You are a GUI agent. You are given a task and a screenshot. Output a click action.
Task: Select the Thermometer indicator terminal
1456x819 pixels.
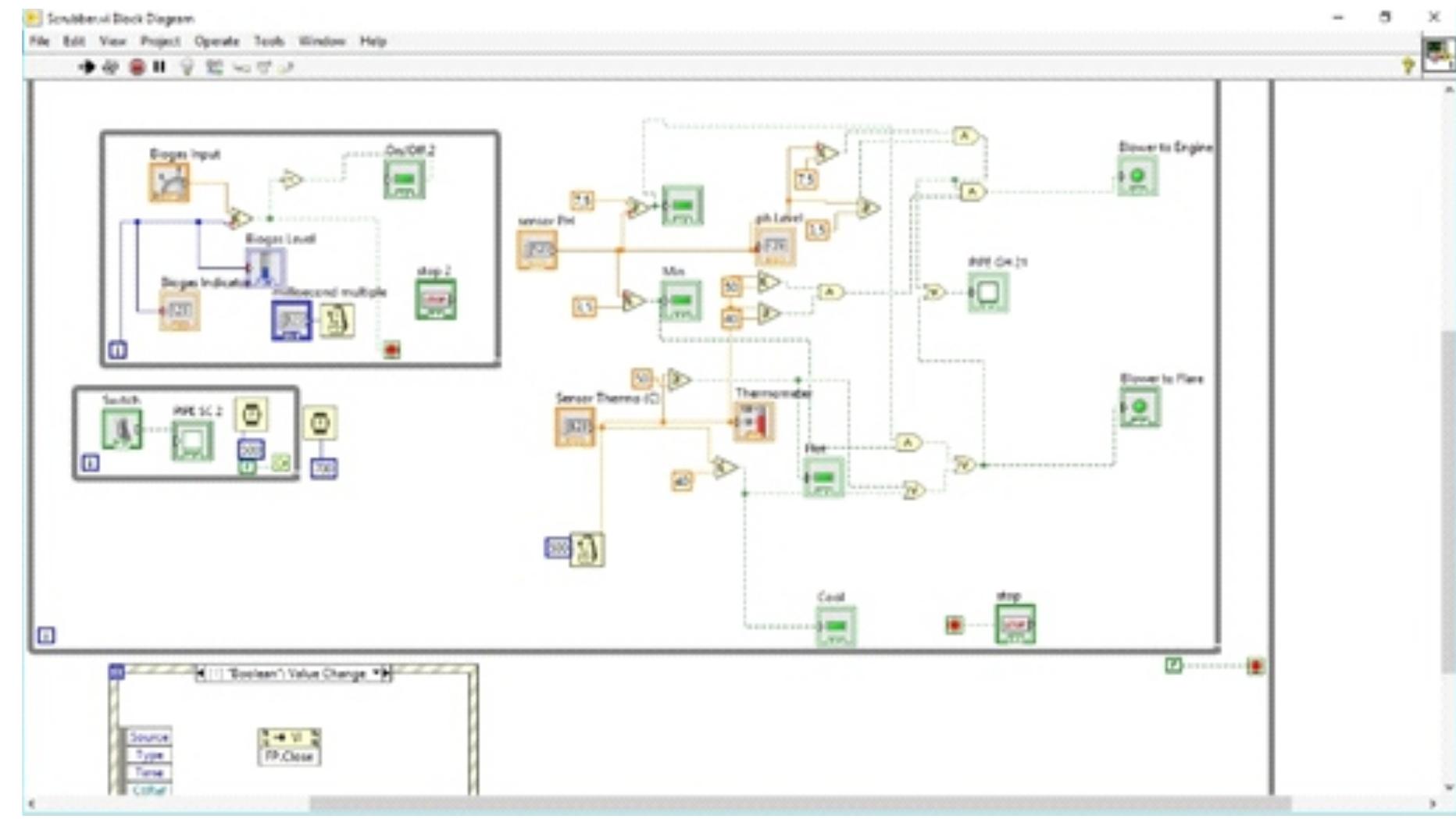point(754,422)
